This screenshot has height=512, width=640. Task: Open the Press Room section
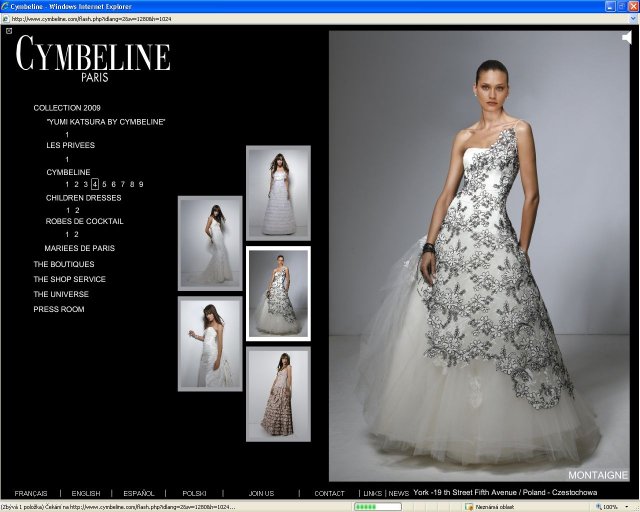[59, 309]
